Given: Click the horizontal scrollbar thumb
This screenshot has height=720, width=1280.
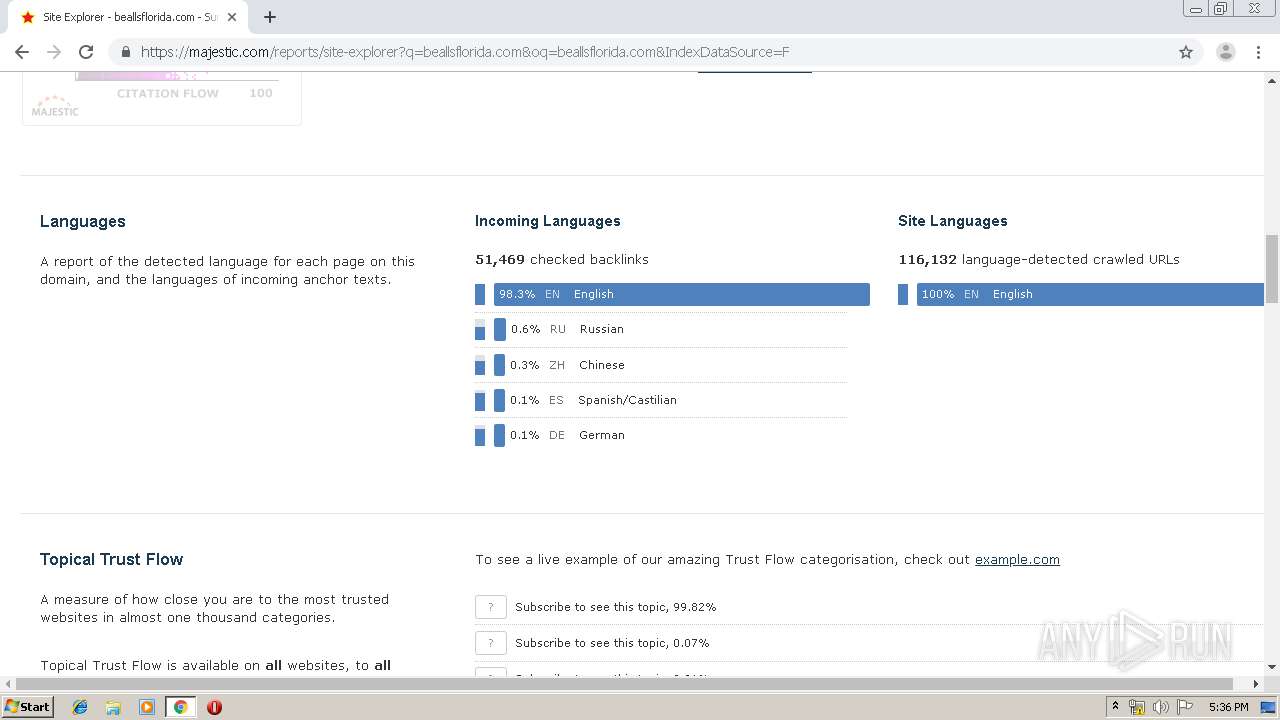Looking at the screenshot, I should point(622,684).
